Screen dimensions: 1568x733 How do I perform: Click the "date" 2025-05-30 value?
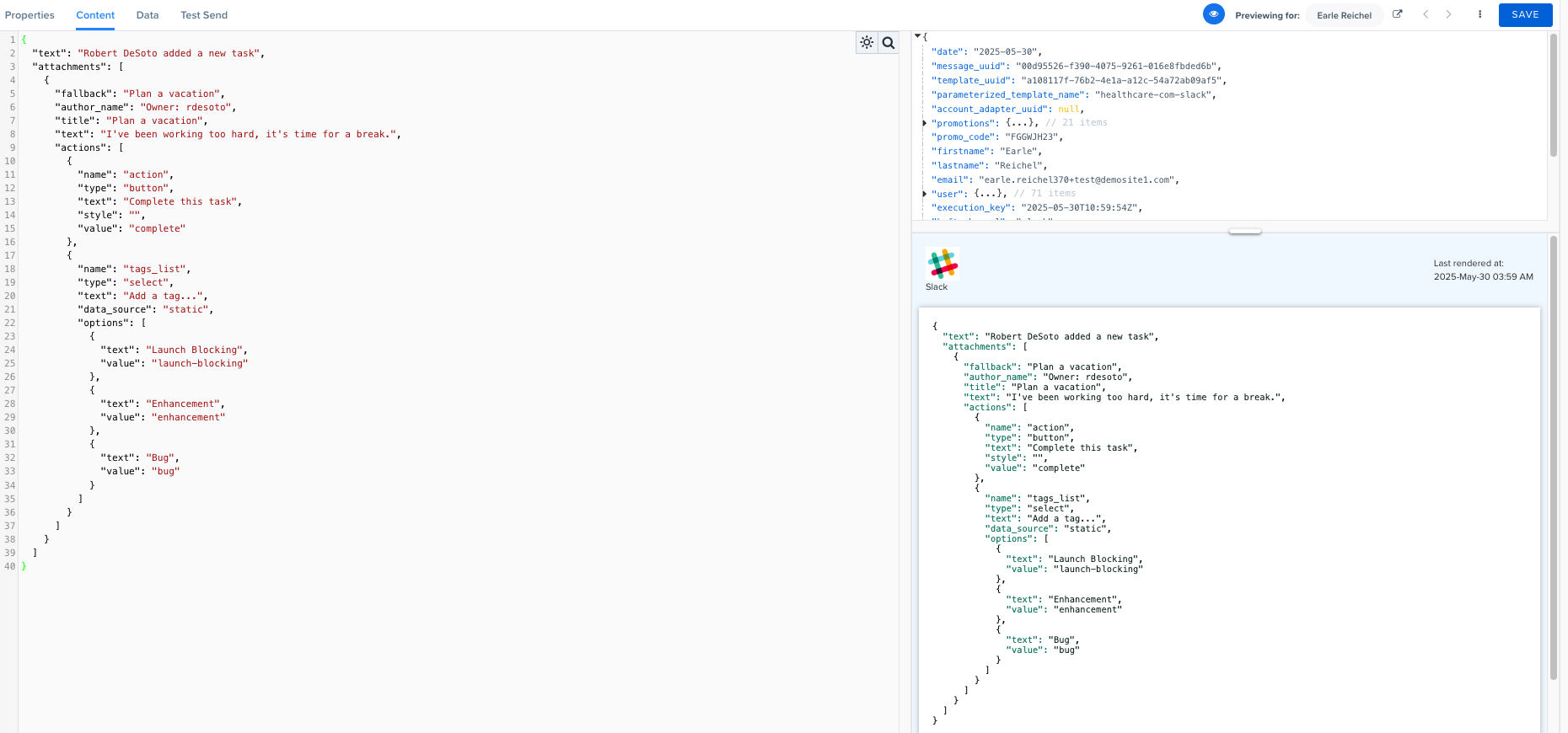tap(1005, 51)
